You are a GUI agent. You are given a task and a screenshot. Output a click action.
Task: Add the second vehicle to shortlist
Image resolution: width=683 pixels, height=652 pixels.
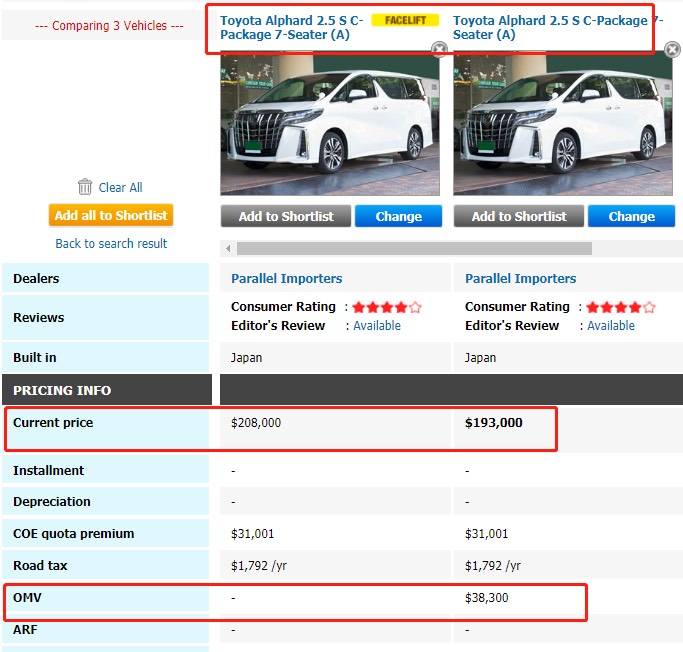pyautogui.click(x=519, y=216)
